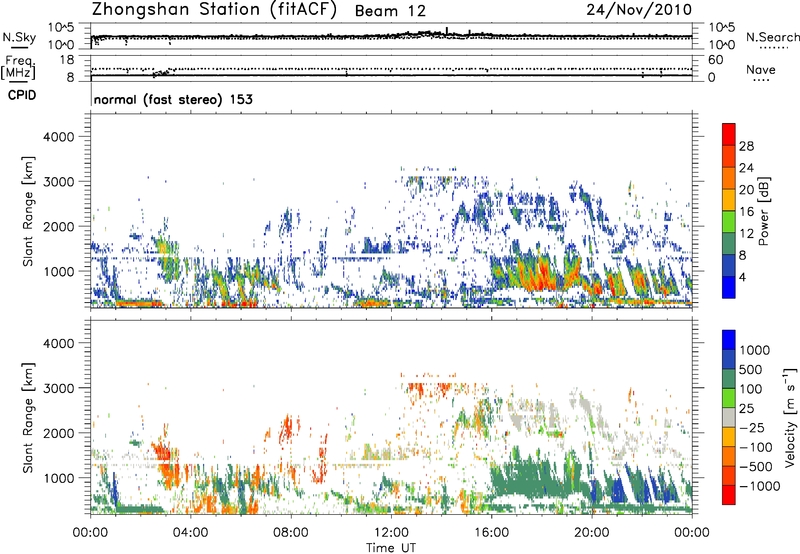
Task: Pick the light green 25–100 velocity segment
Action: 729,398
